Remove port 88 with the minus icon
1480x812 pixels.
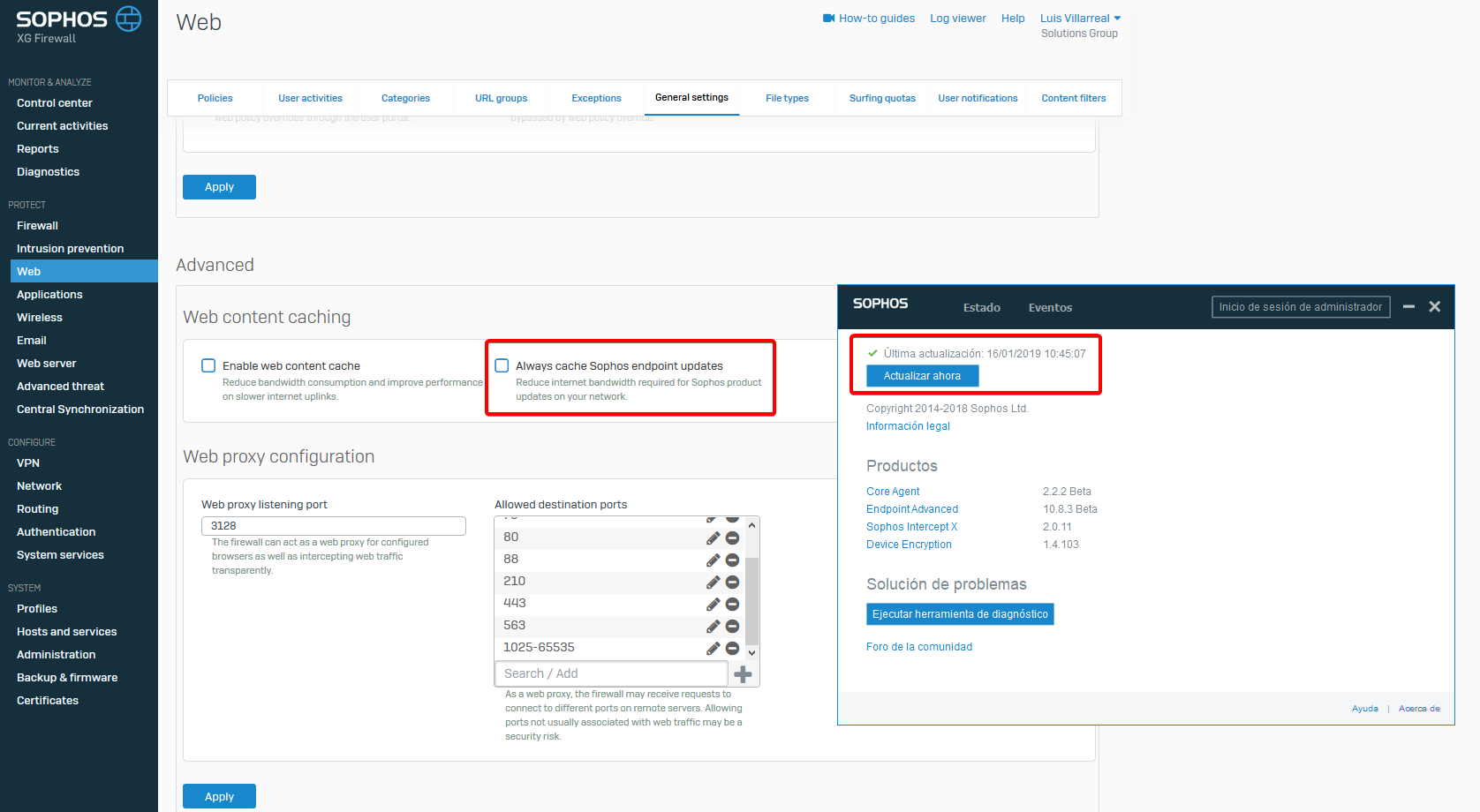tap(732, 560)
